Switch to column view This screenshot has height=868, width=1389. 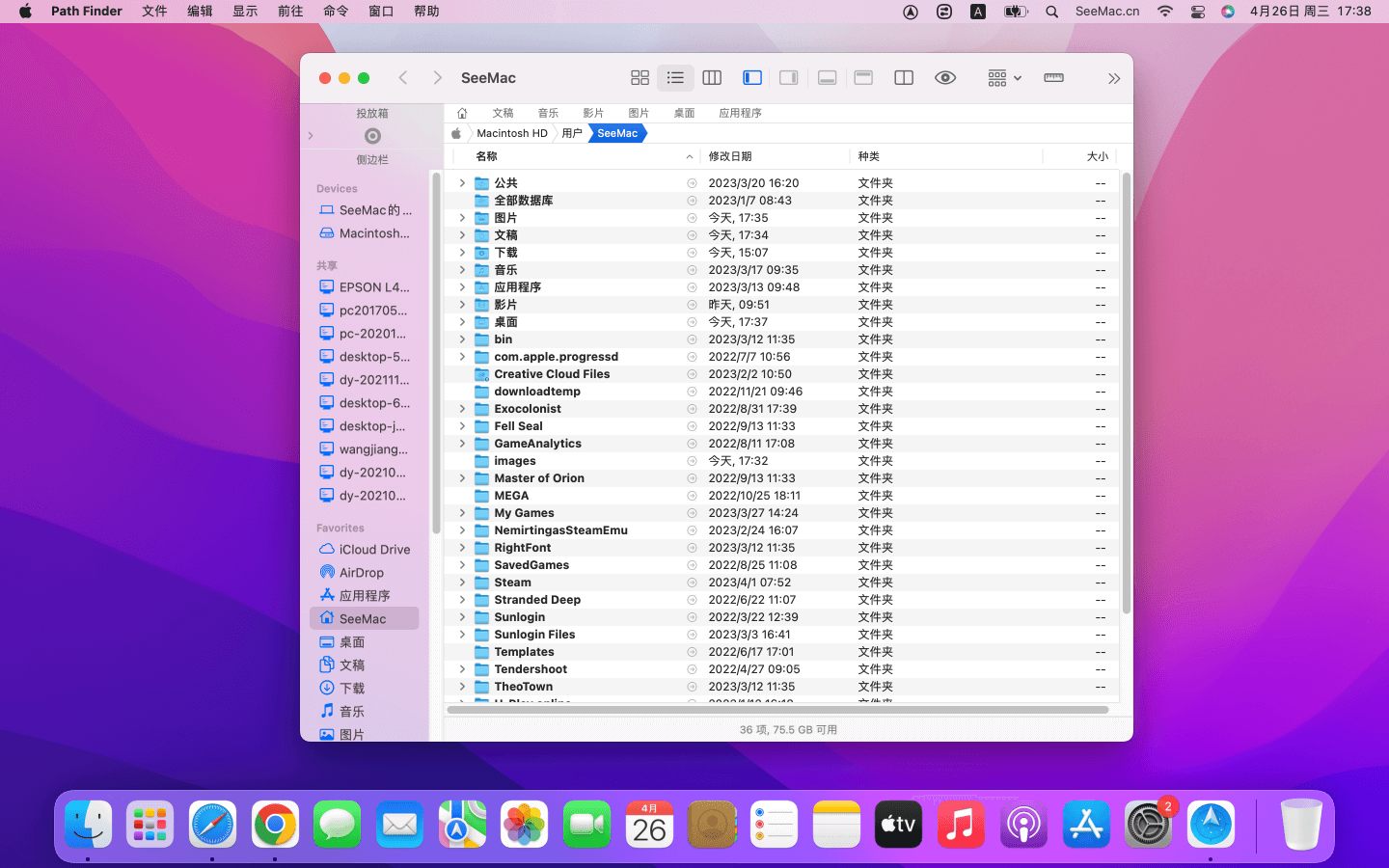point(712,78)
